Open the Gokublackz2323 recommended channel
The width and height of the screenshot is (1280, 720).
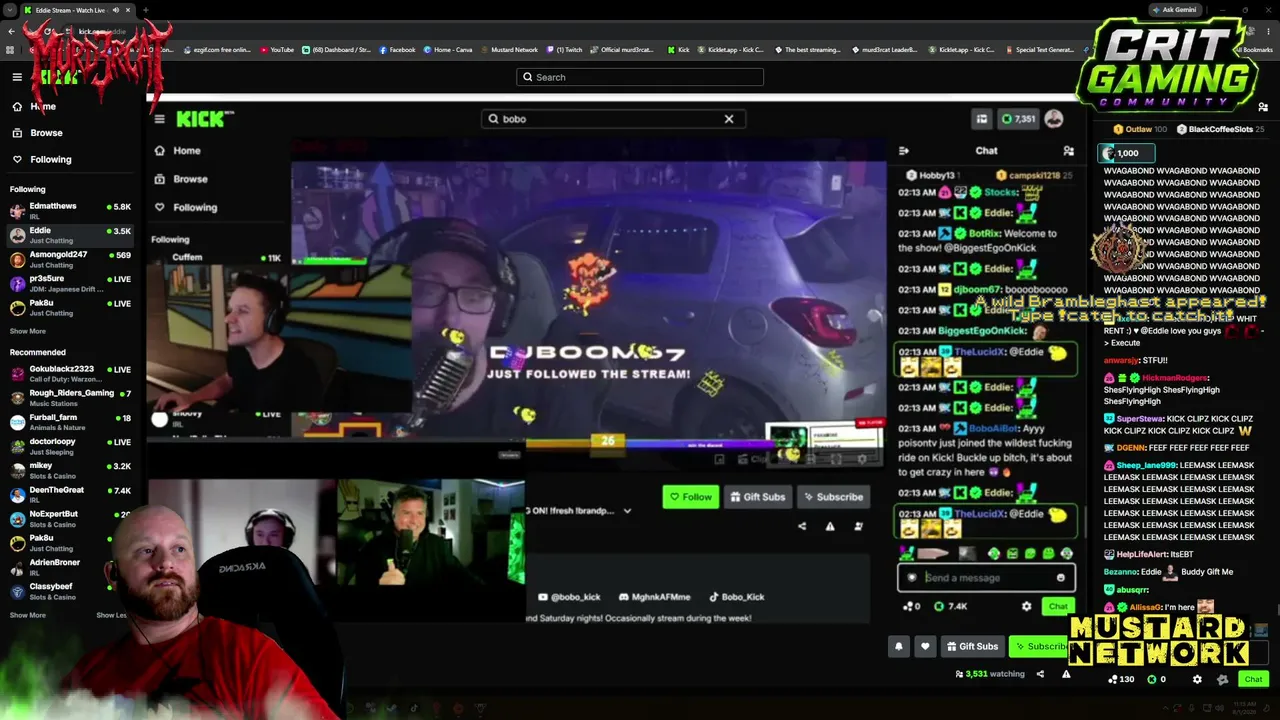pyautogui.click(x=70, y=374)
